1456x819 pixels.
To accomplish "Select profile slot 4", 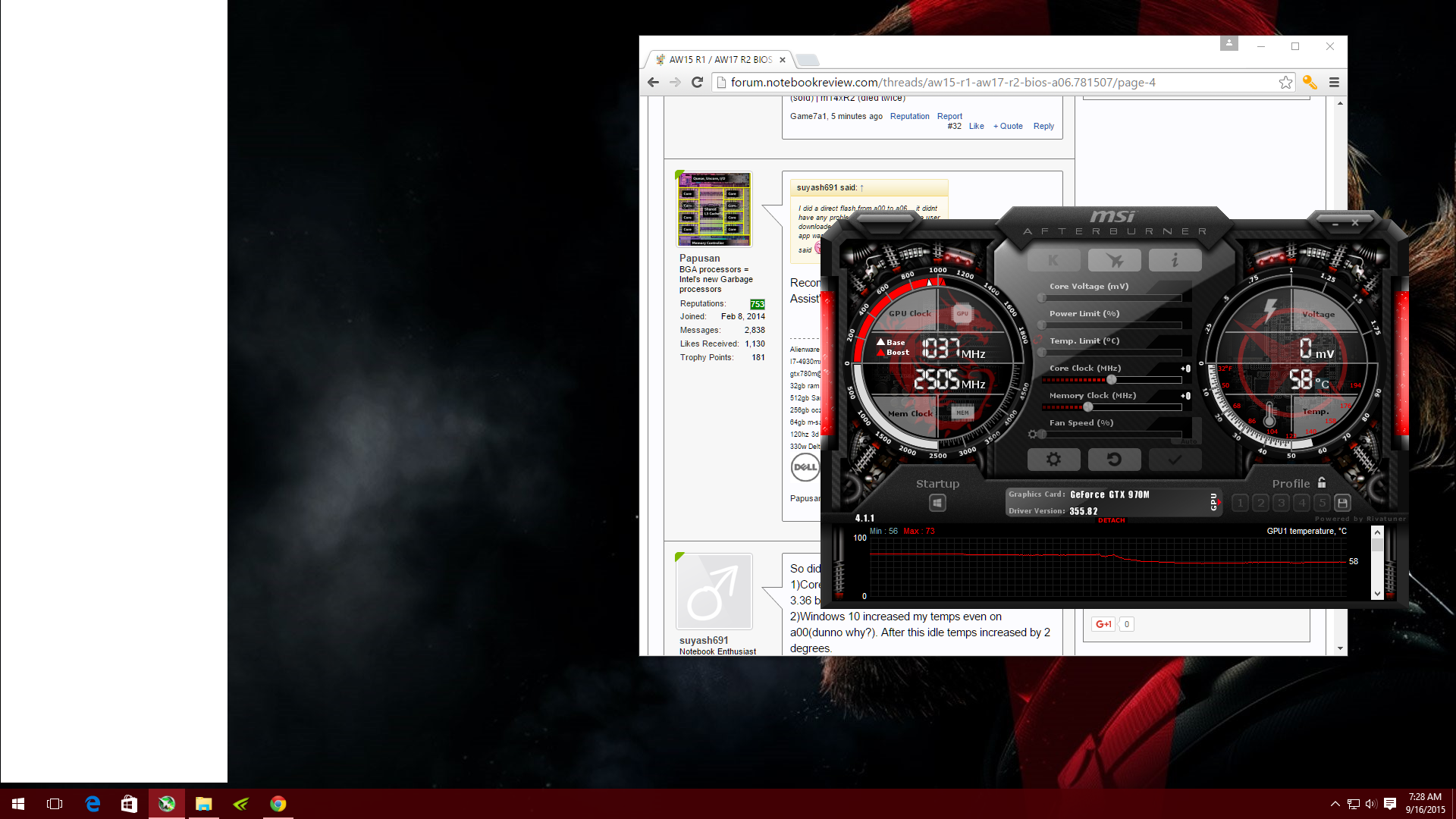I will pos(1301,502).
